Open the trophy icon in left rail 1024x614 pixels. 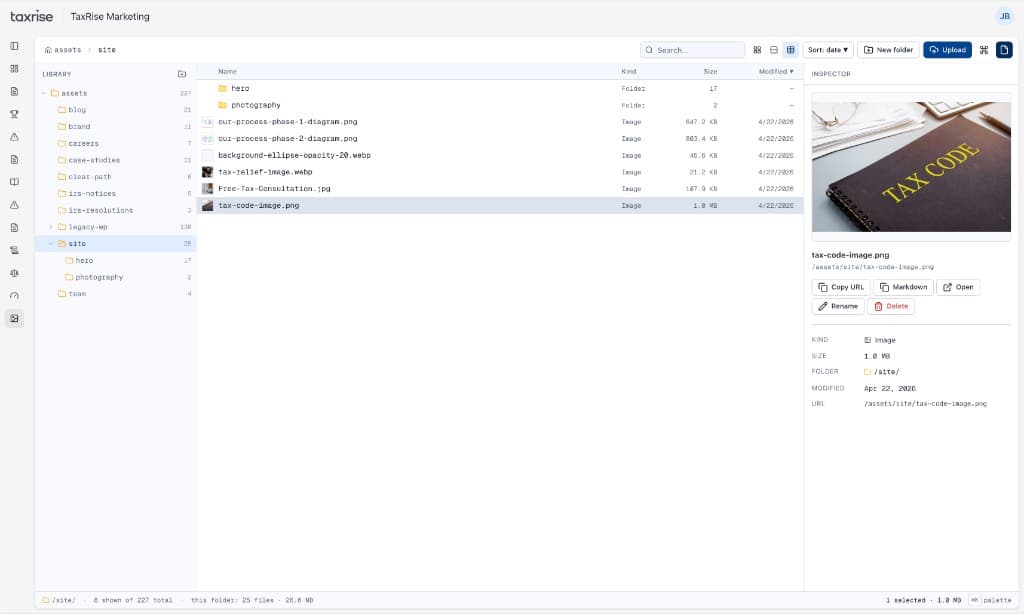tap(14, 114)
